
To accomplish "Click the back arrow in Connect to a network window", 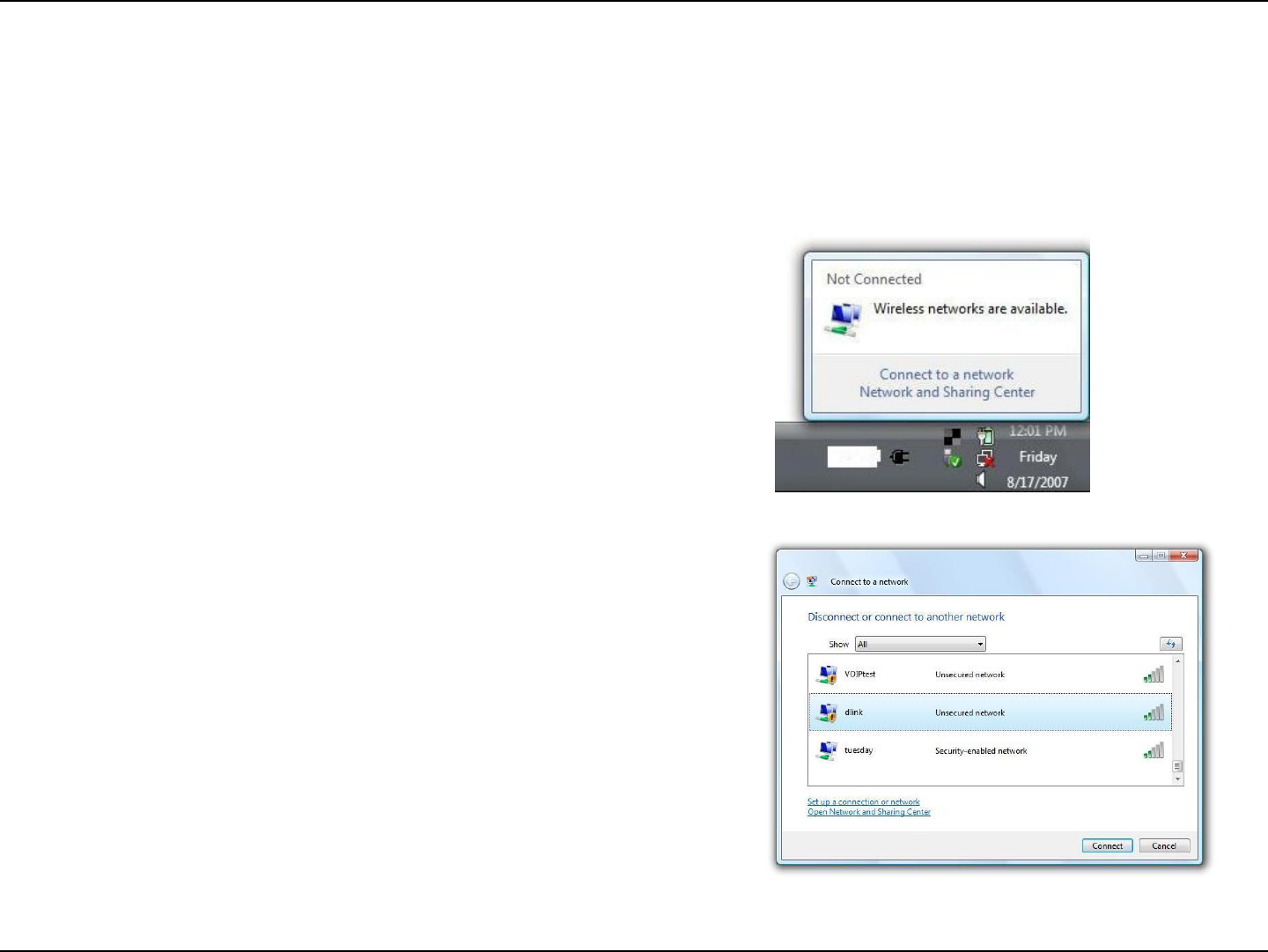I will [791, 581].
